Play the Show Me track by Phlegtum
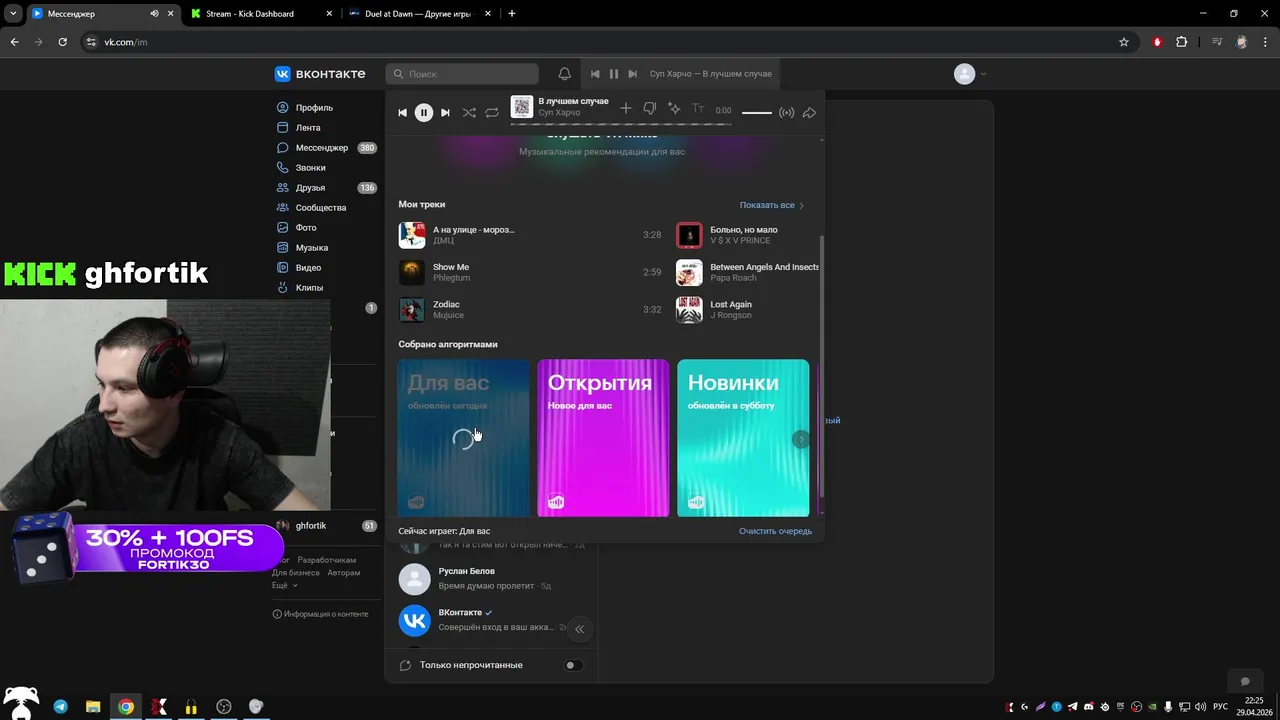This screenshot has height=720, width=1280. click(x=530, y=272)
